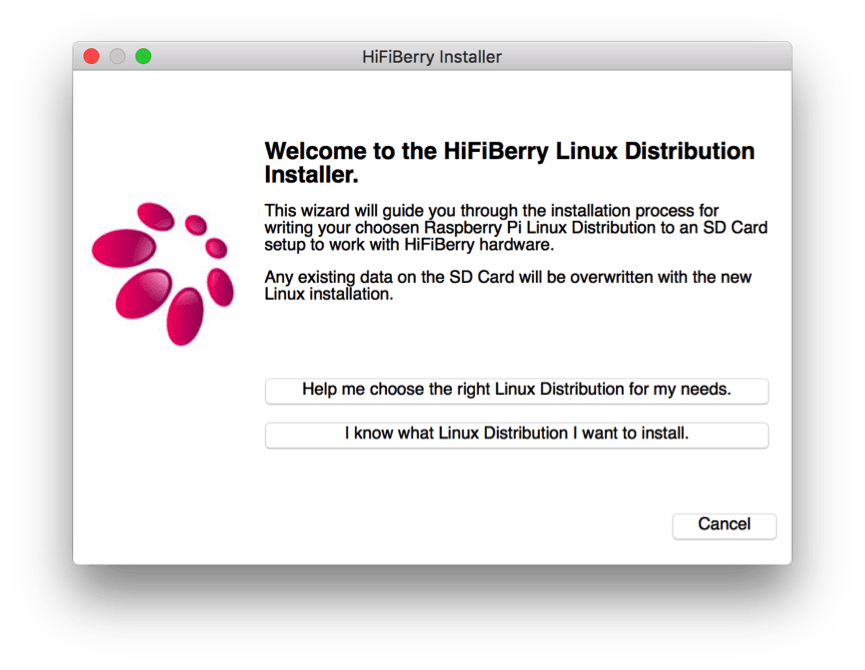Cancel the HiFiBerry installer
Viewport: 865px width, 670px height.
[x=724, y=525]
